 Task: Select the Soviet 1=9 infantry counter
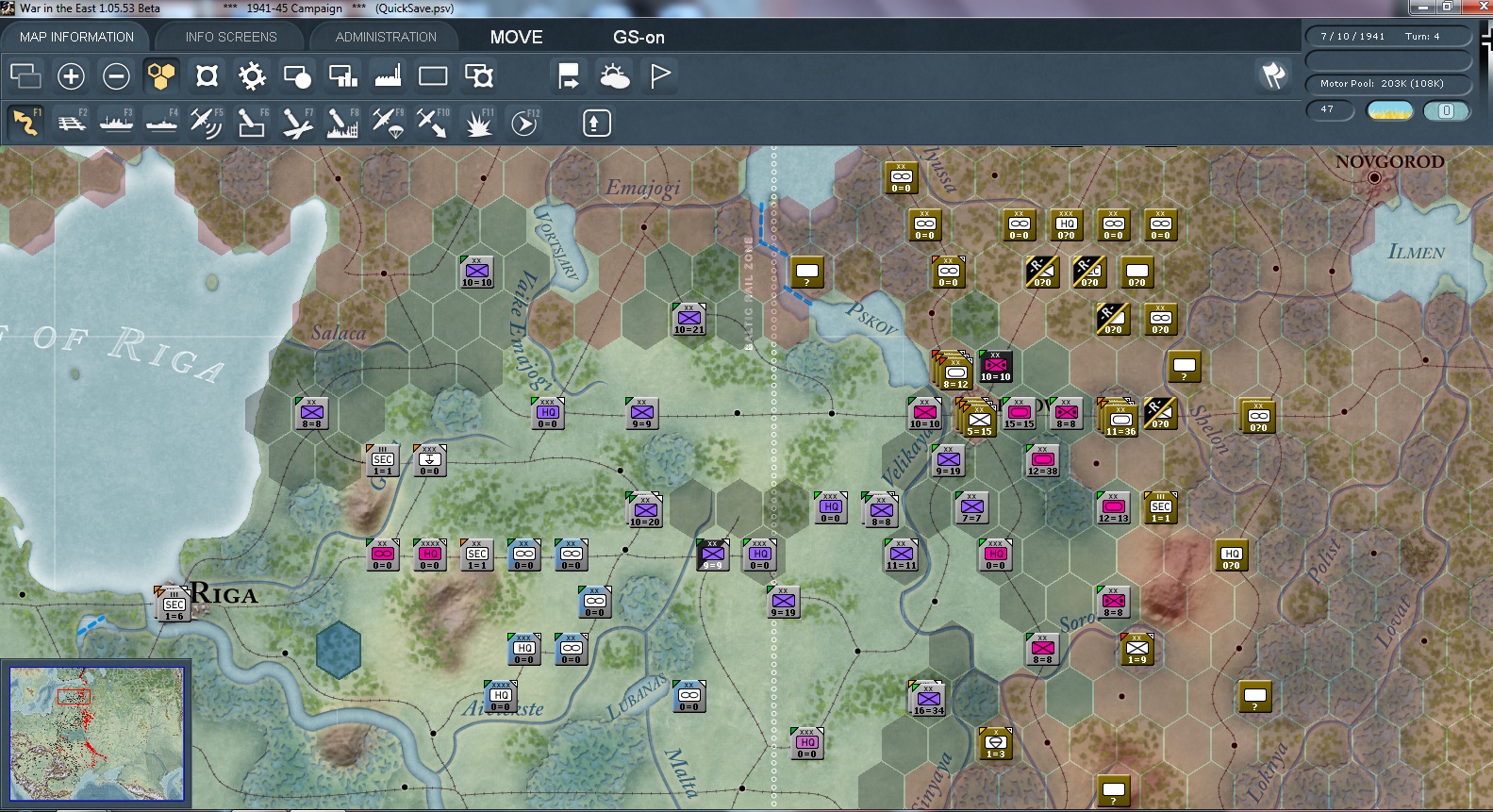pos(1137,650)
